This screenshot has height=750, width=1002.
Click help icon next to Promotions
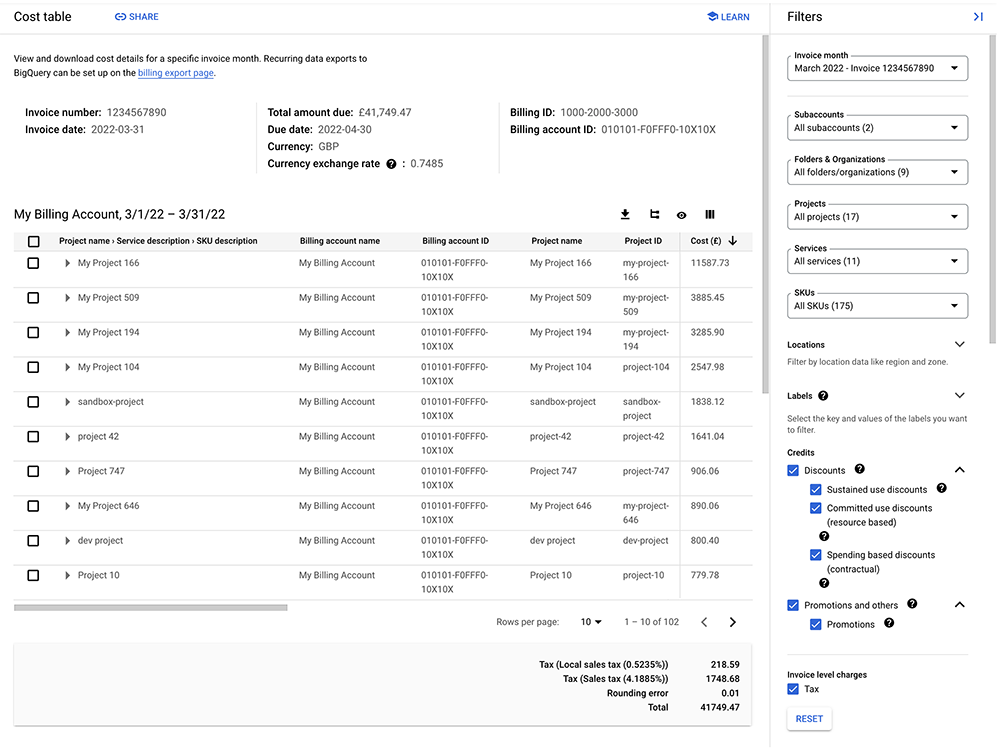point(889,624)
